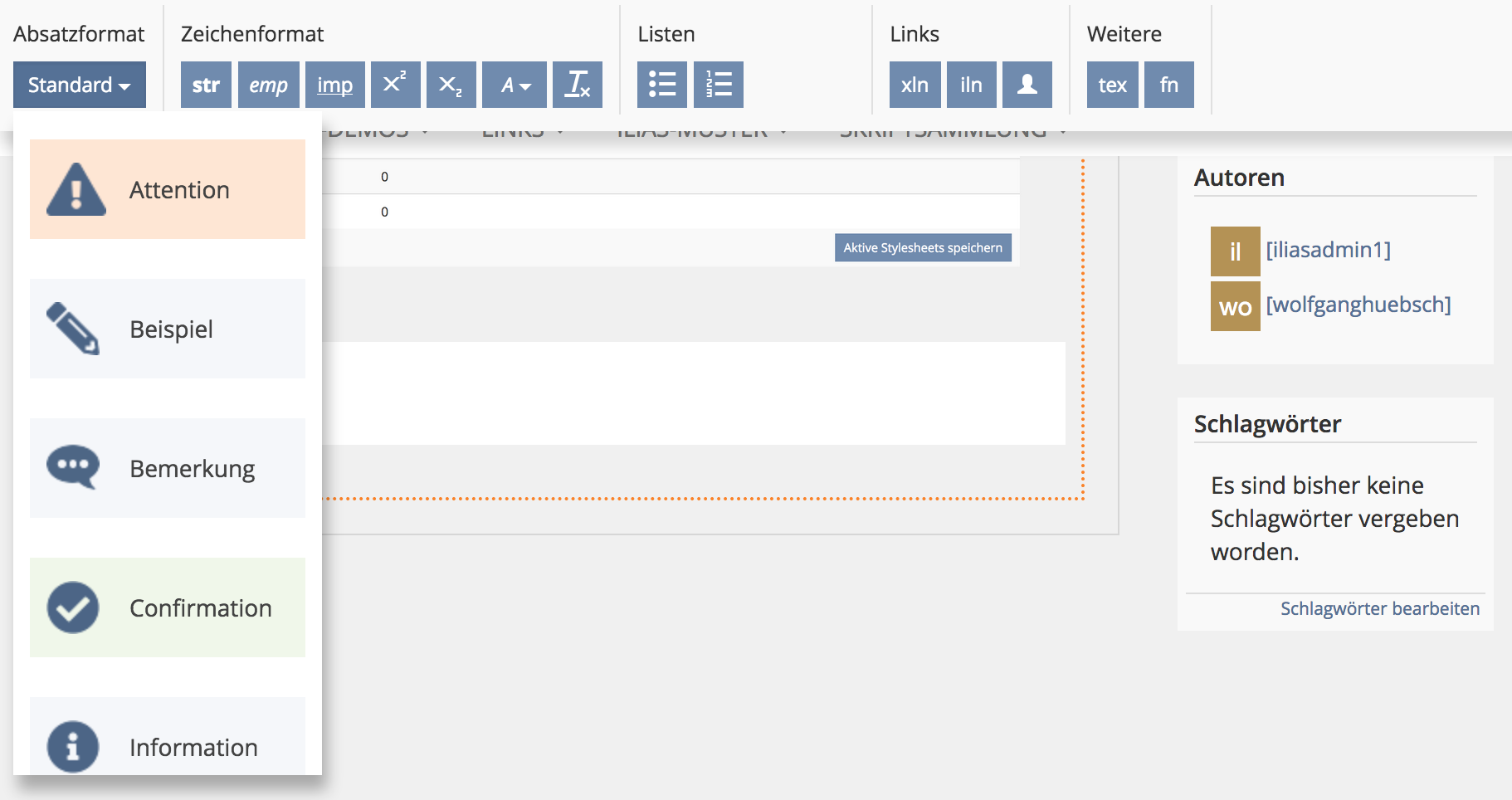This screenshot has height=800, width=1512.
Task: Choose Beispiel paragraph format
Action: tap(168, 329)
